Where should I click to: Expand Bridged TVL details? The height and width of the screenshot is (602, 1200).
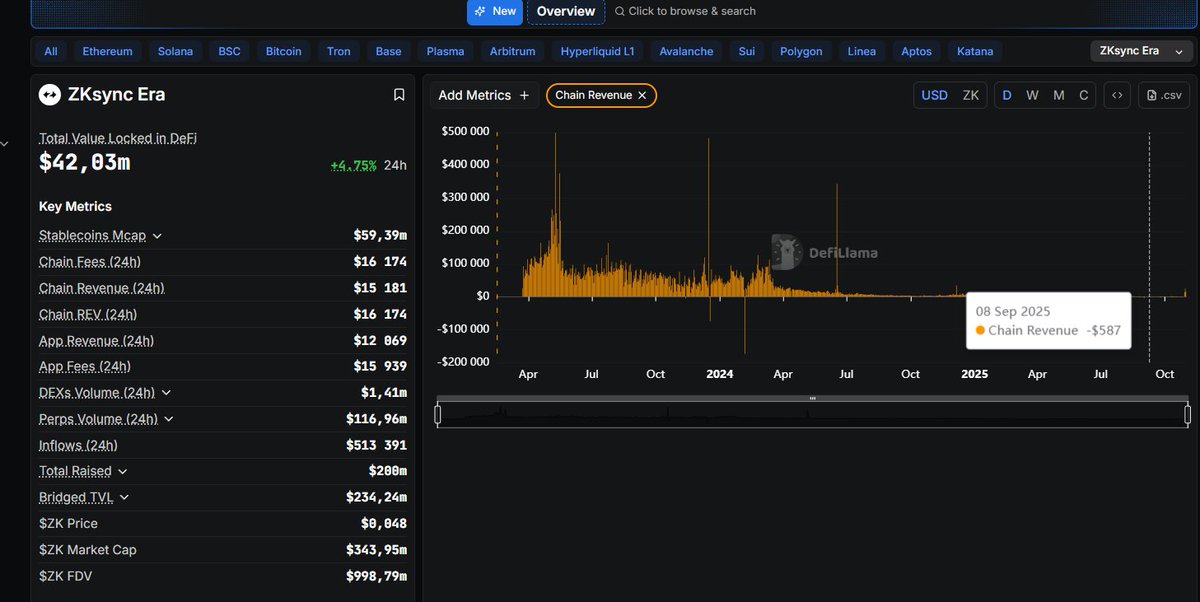tap(124, 497)
